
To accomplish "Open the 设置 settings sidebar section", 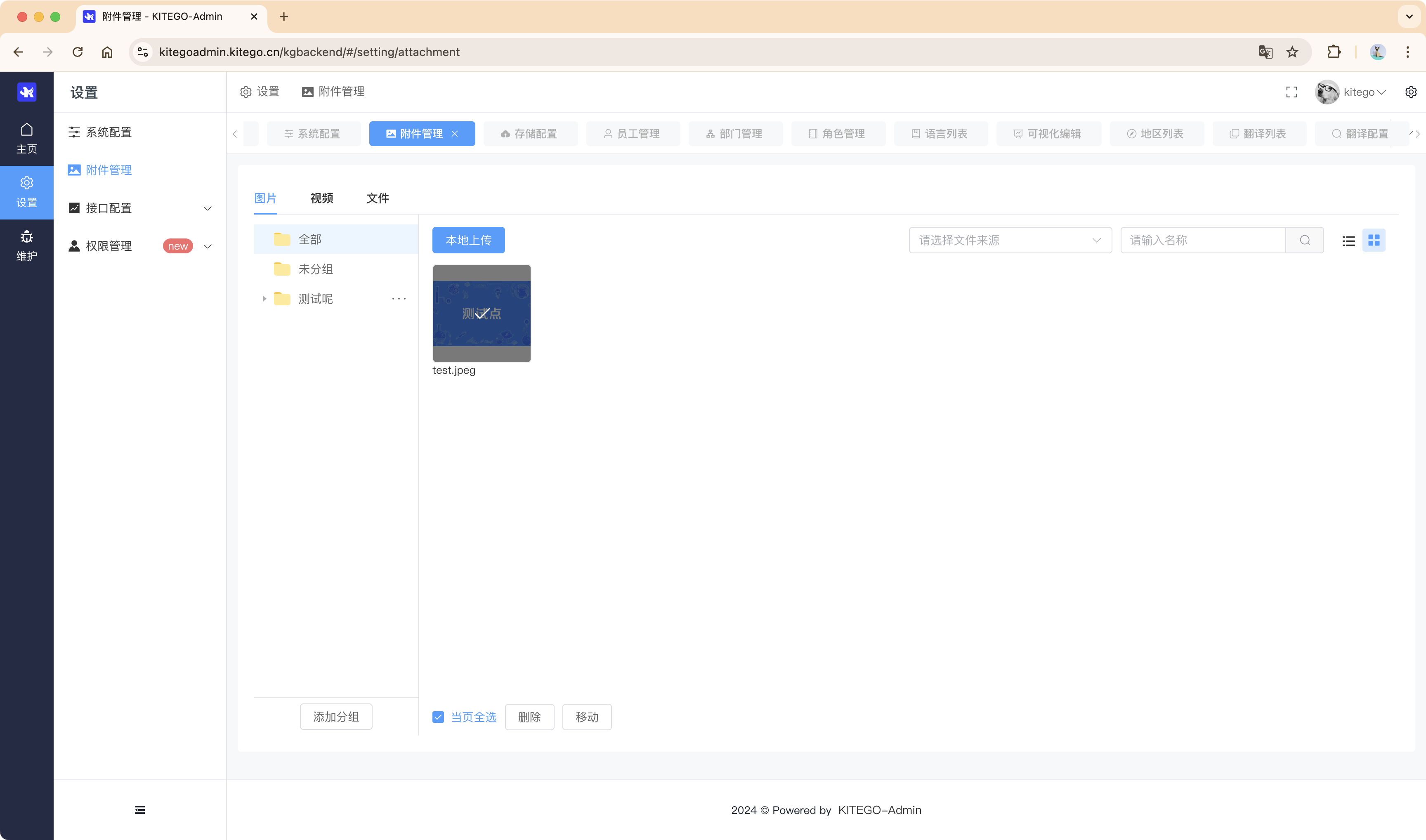I will (26, 192).
